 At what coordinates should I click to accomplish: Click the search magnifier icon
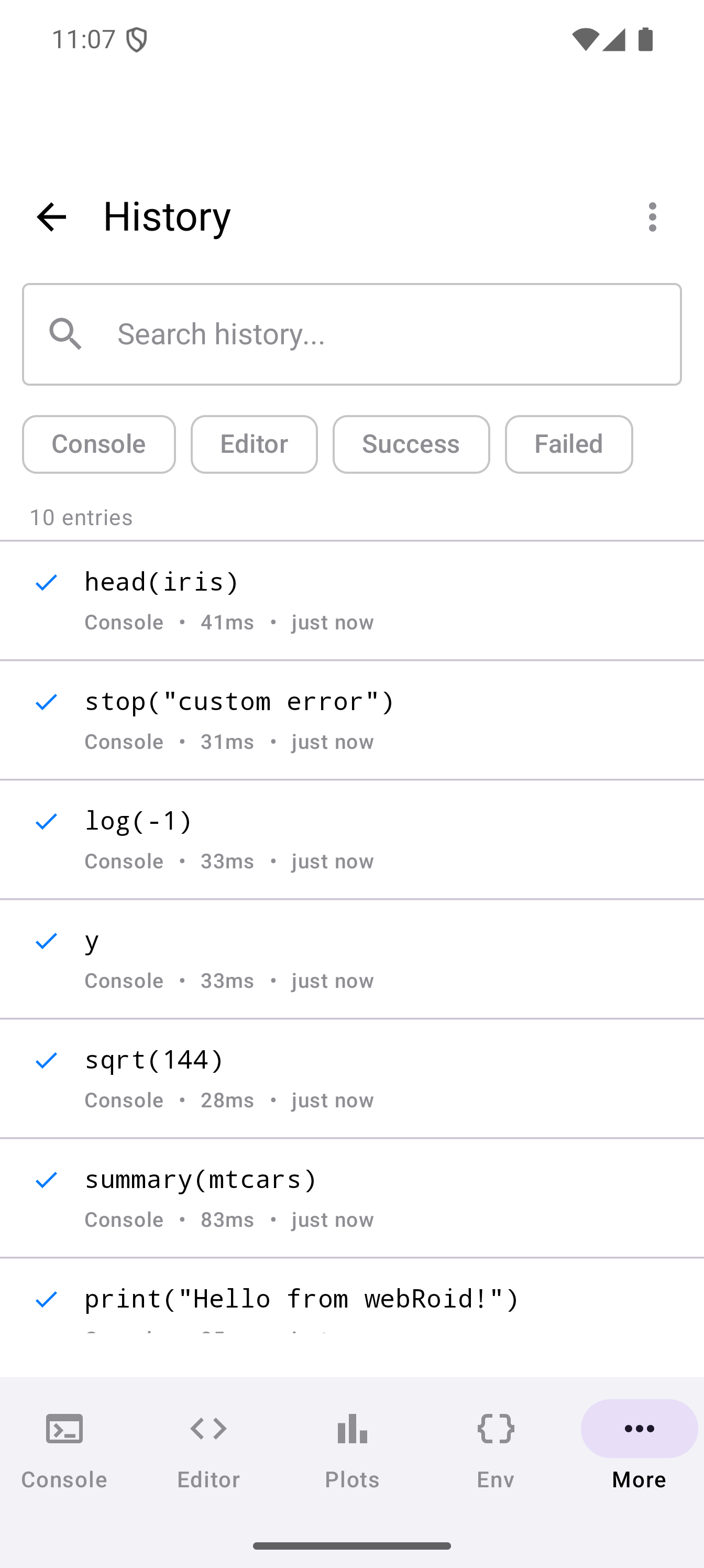pos(65,334)
